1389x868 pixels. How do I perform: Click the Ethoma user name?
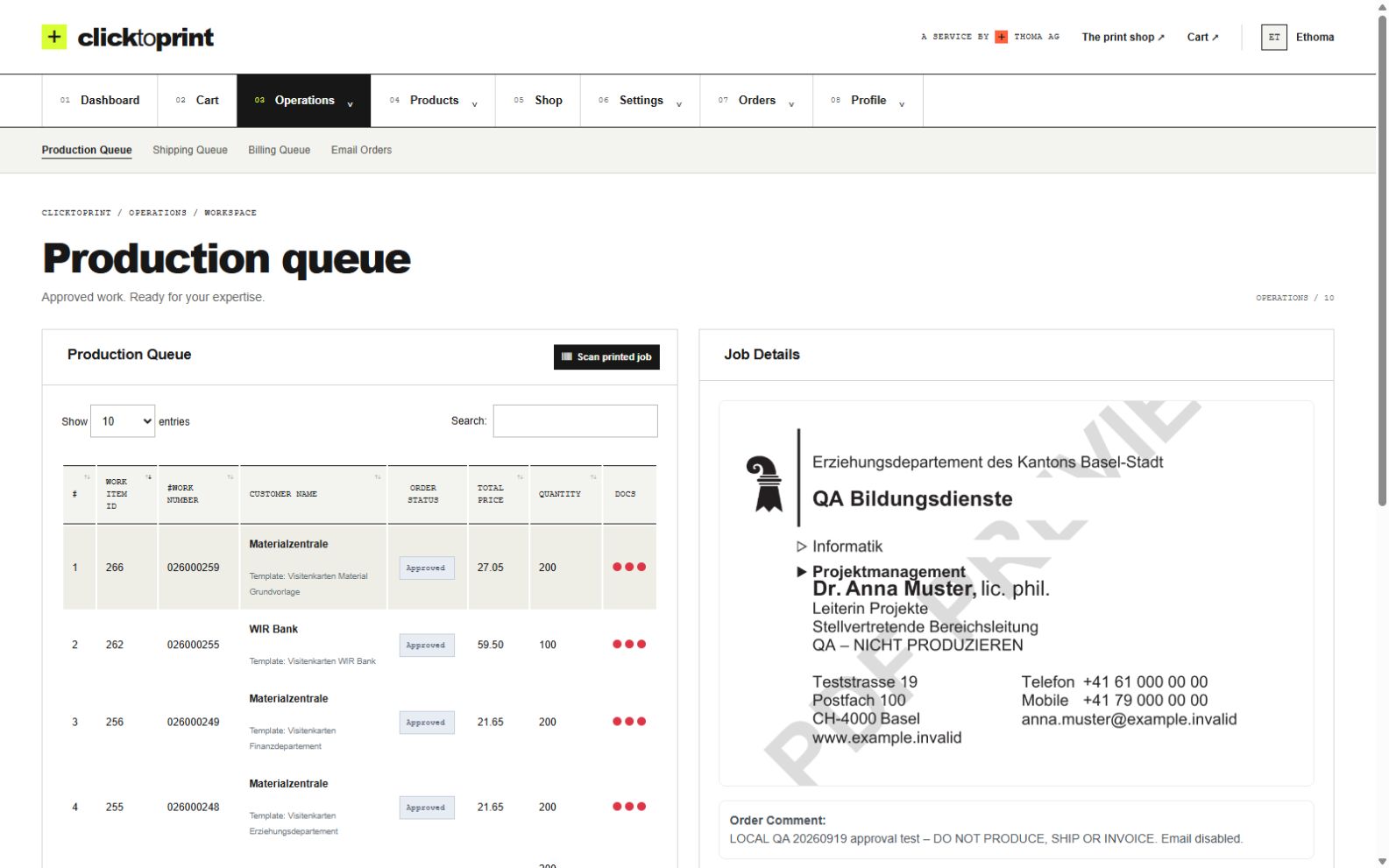coord(1315,37)
